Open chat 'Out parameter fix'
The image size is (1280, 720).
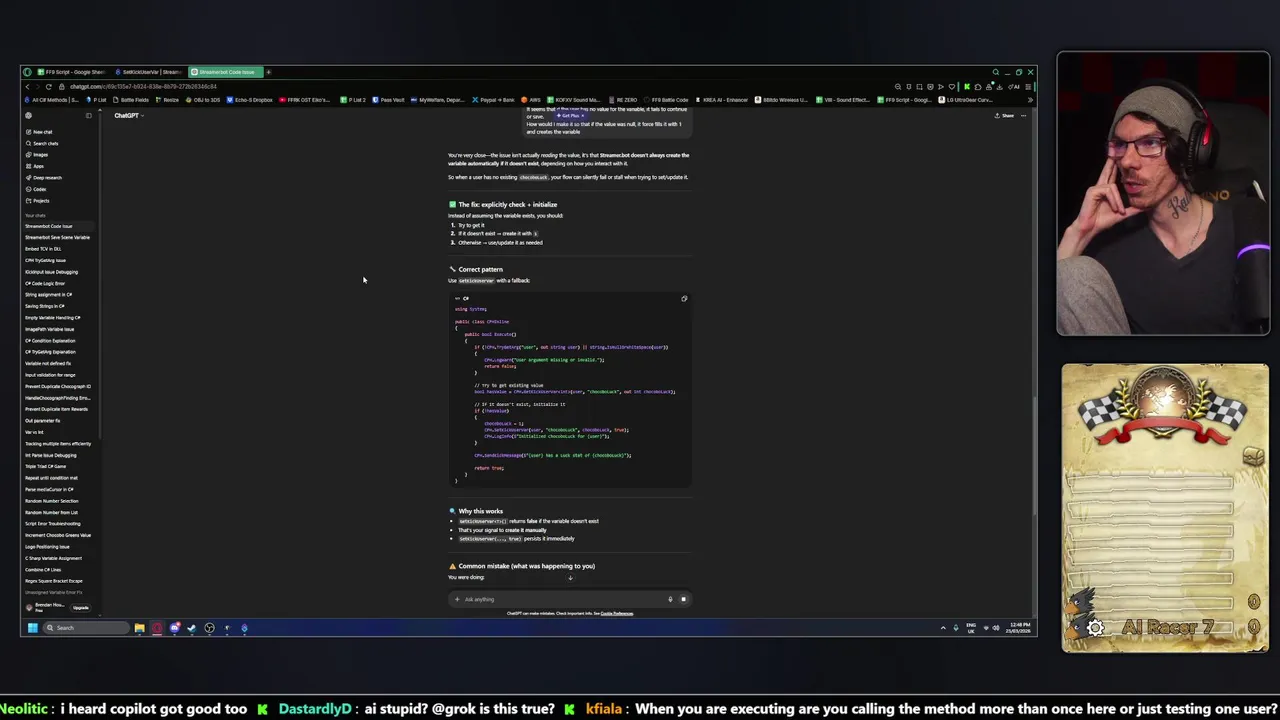click(43, 421)
